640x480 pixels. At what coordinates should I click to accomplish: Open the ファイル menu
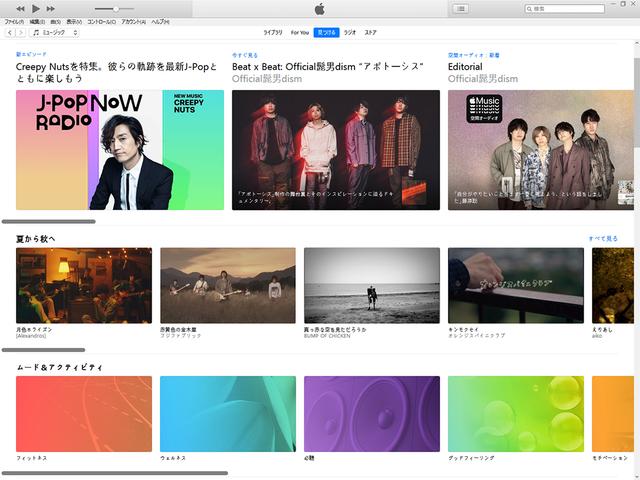tap(14, 22)
